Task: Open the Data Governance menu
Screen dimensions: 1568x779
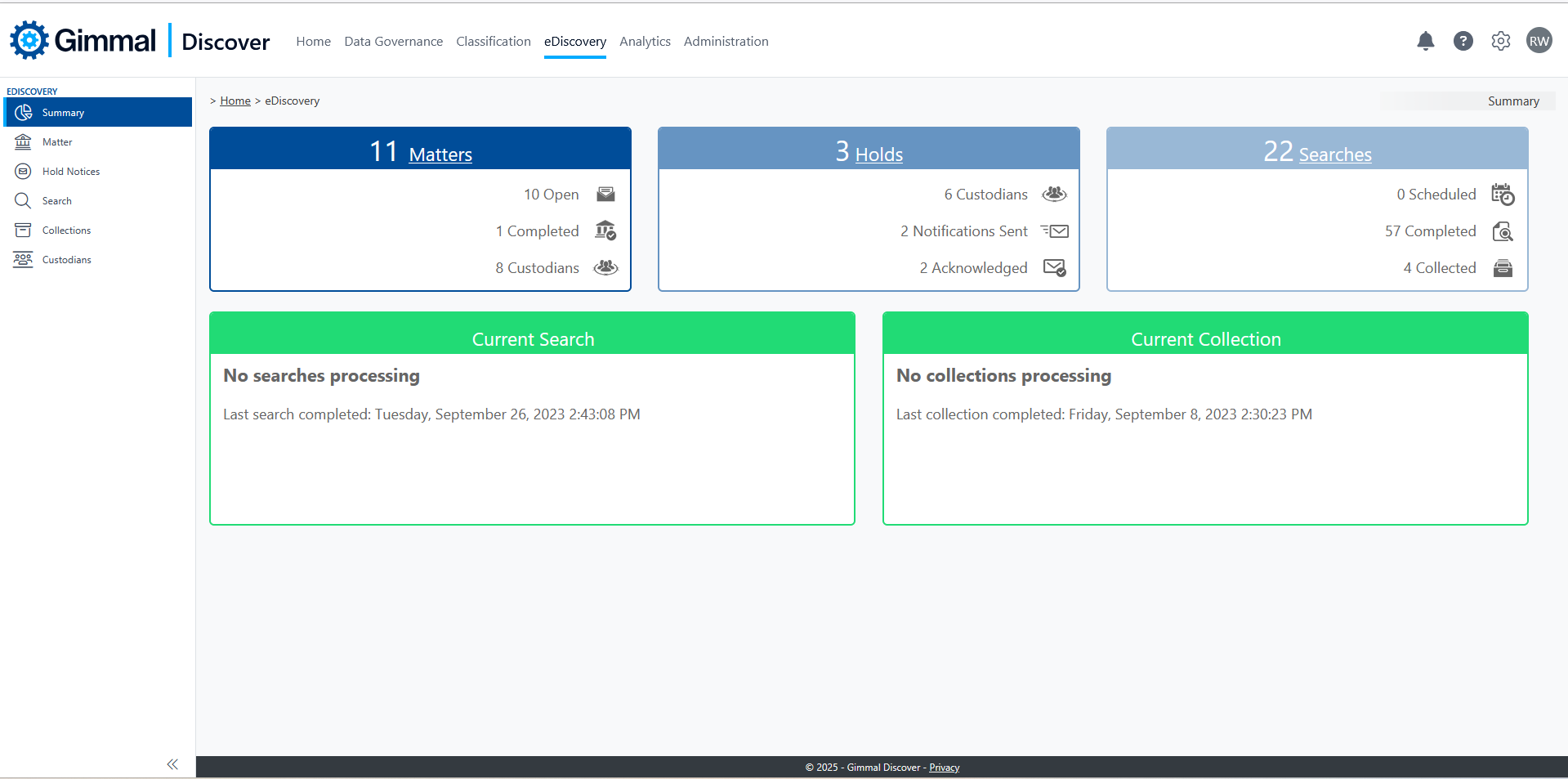Action: tap(393, 42)
